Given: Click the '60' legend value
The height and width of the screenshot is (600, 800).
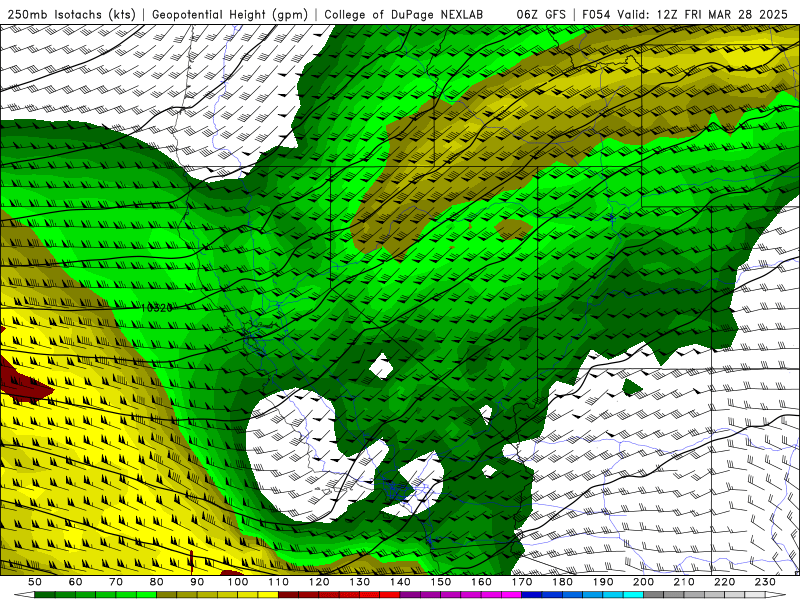Looking at the screenshot, I should [x=75, y=582].
